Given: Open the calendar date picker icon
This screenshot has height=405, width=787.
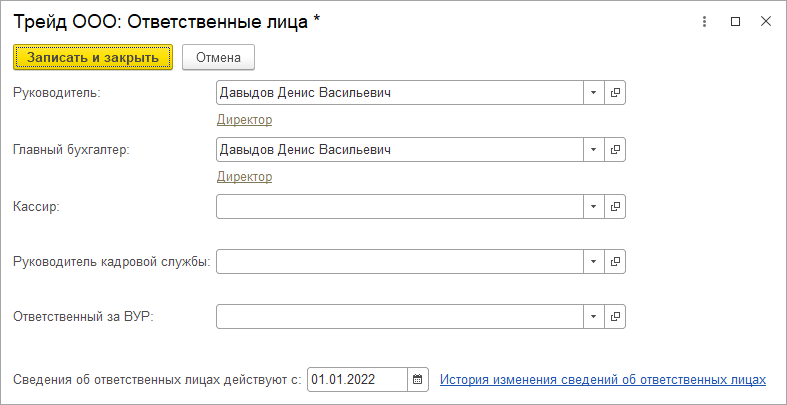Looking at the screenshot, I should click(418, 380).
